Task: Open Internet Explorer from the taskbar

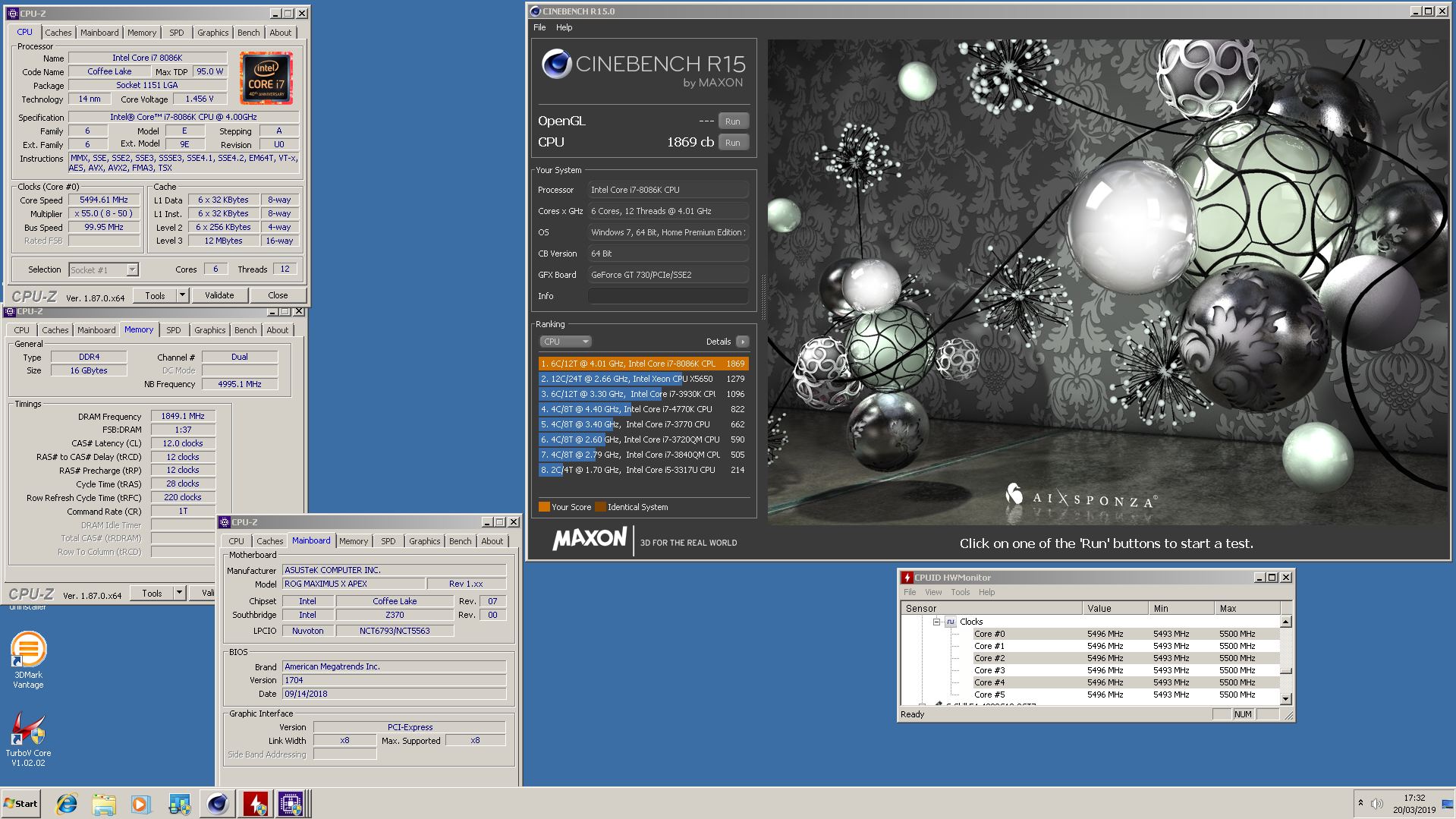Action: (x=67, y=804)
